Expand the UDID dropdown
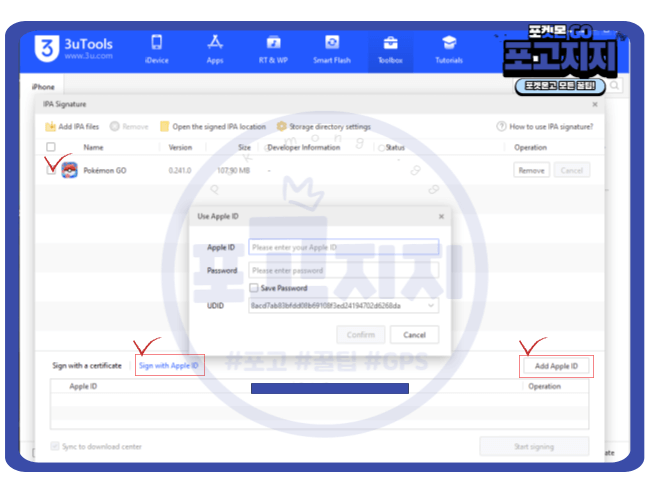 pos(431,306)
